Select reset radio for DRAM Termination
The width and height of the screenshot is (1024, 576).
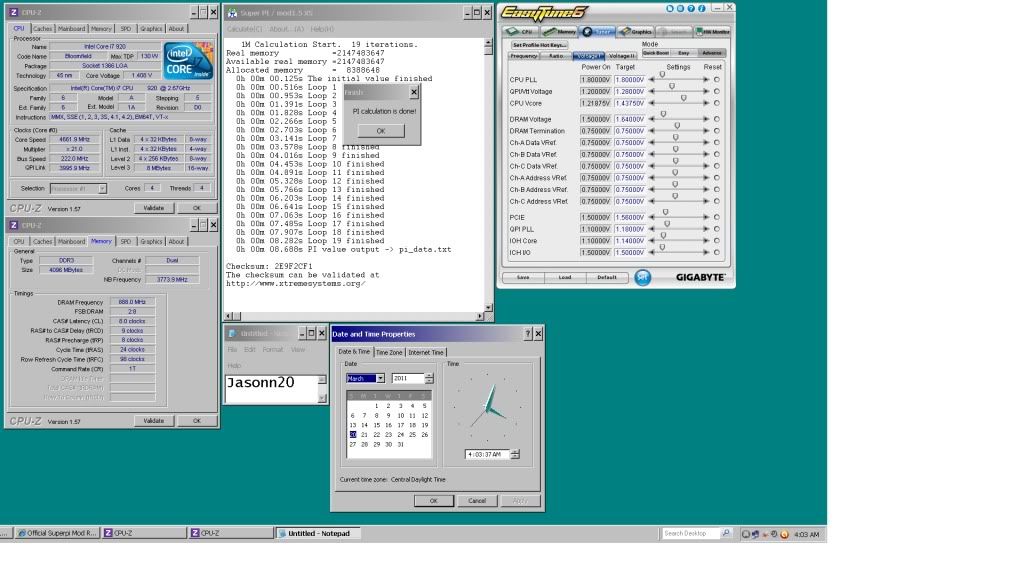tap(716, 131)
